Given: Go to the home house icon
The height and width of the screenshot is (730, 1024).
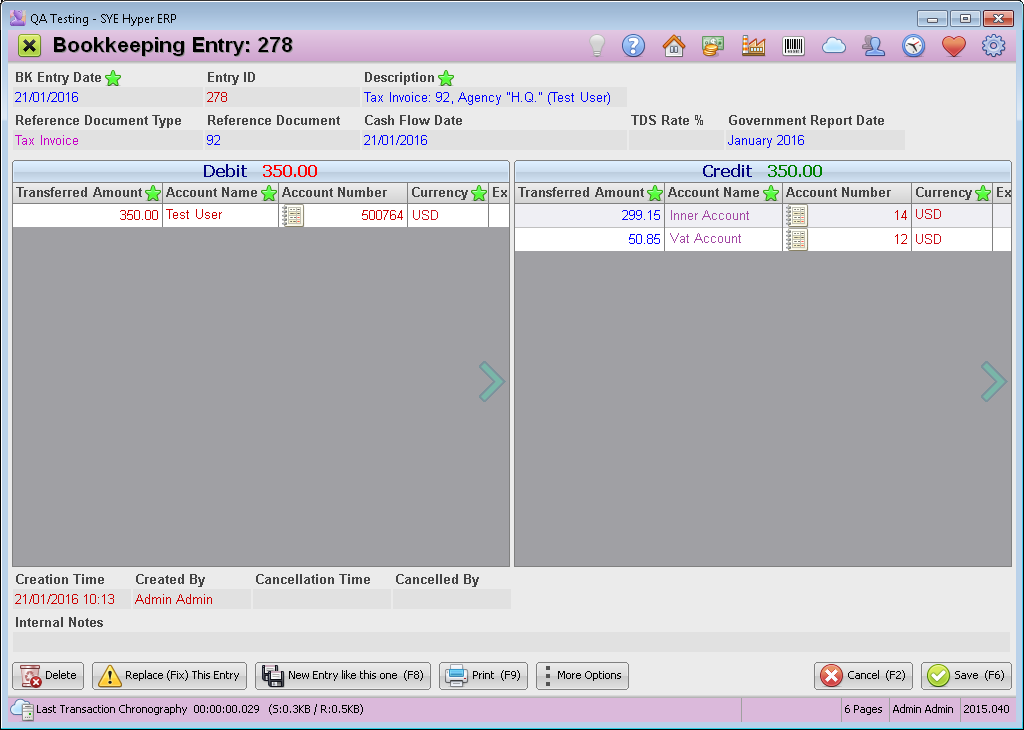Looking at the screenshot, I should click(673, 46).
